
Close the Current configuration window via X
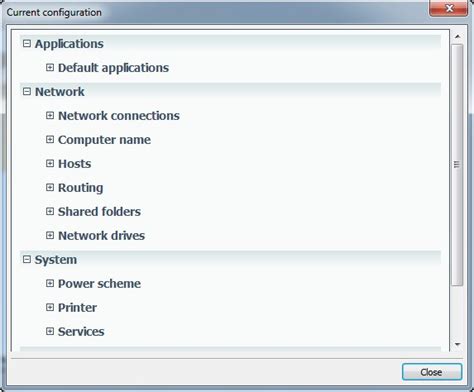pyautogui.click(x=449, y=8)
